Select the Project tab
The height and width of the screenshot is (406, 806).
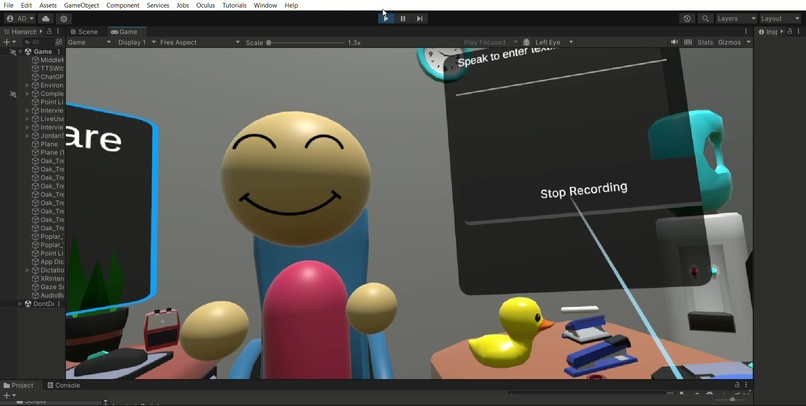[x=19, y=385]
